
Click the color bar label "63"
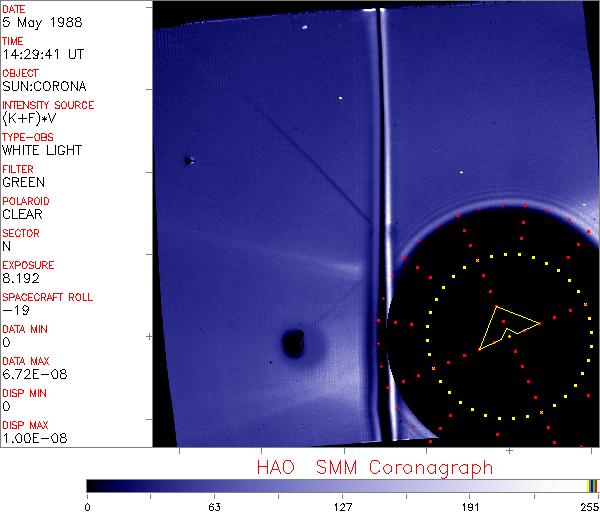[x=214, y=507]
